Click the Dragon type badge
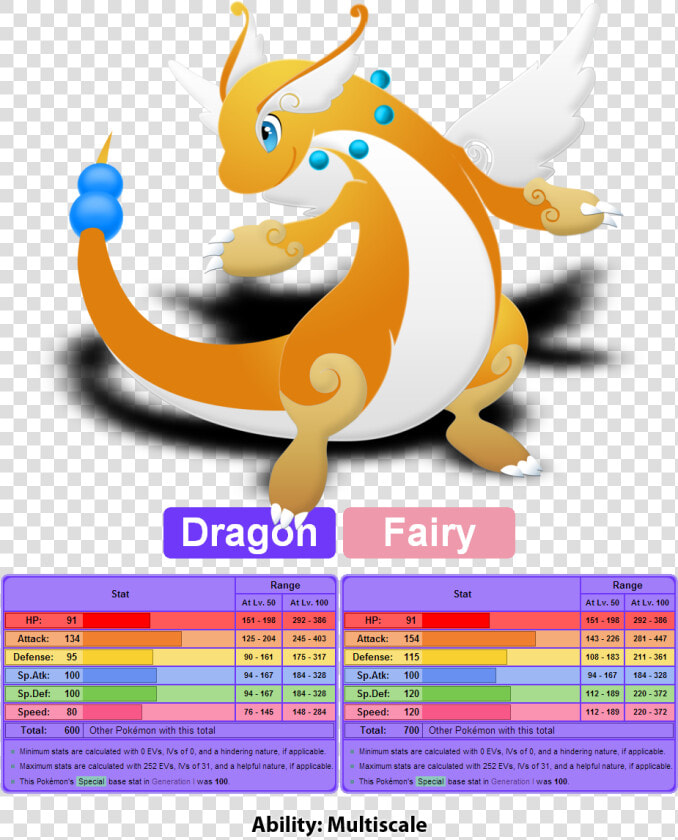Screen dimensions: 678x840 click(249, 533)
